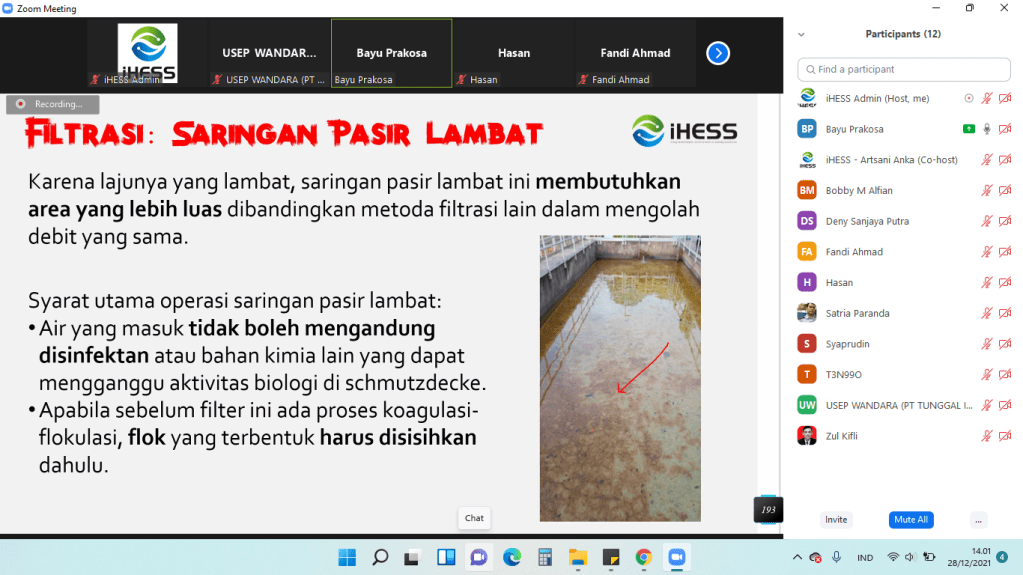Click the next participants arrow in gallery strip
The image size is (1023, 575).
click(x=718, y=53)
